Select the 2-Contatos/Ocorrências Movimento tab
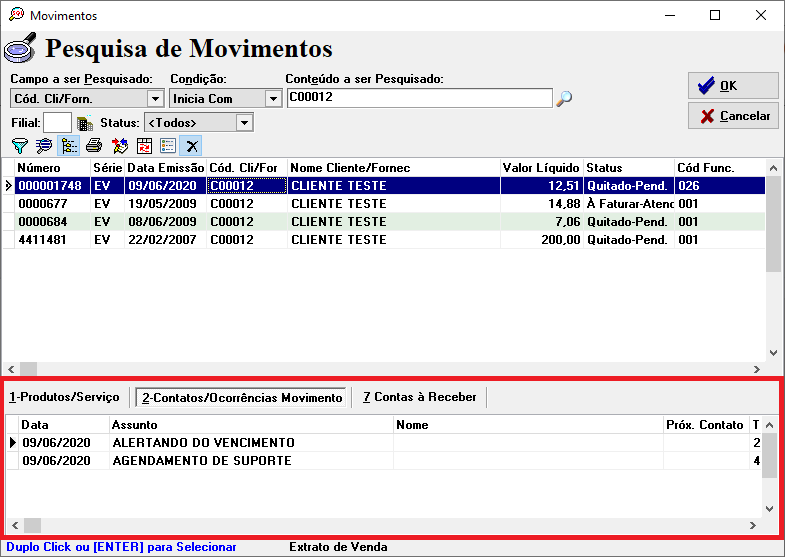The image size is (785, 557). tap(241, 397)
